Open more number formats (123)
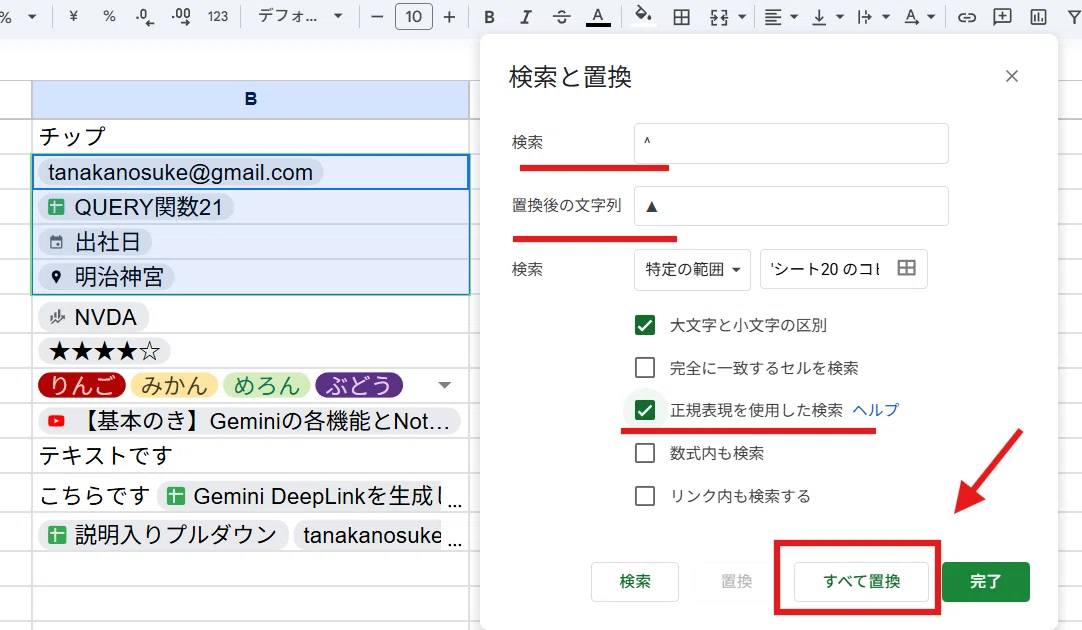This screenshot has width=1082, height=630. (217, 16)
